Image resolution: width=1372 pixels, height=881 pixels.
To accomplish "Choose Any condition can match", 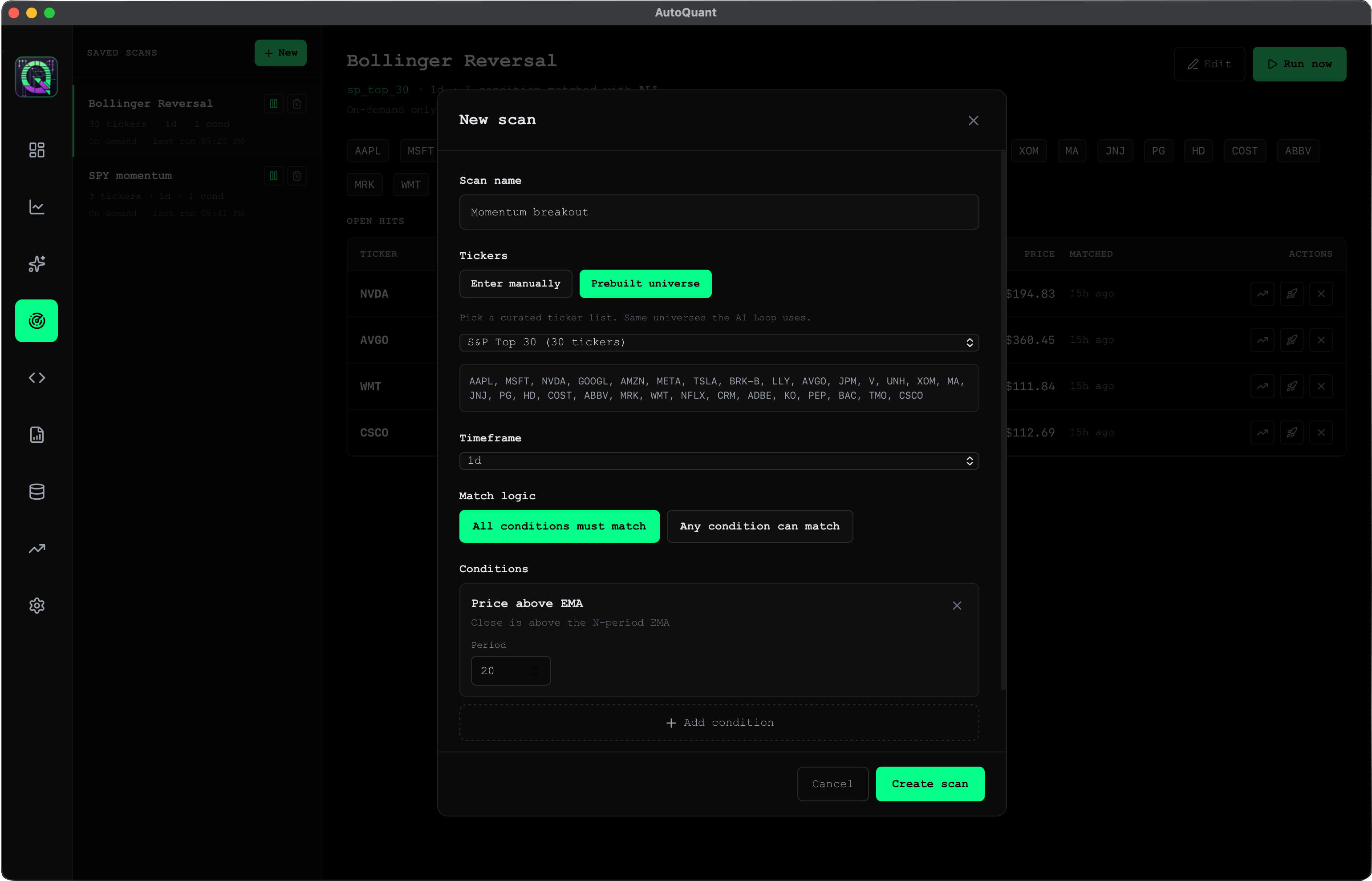I will (x=759, y=526).
